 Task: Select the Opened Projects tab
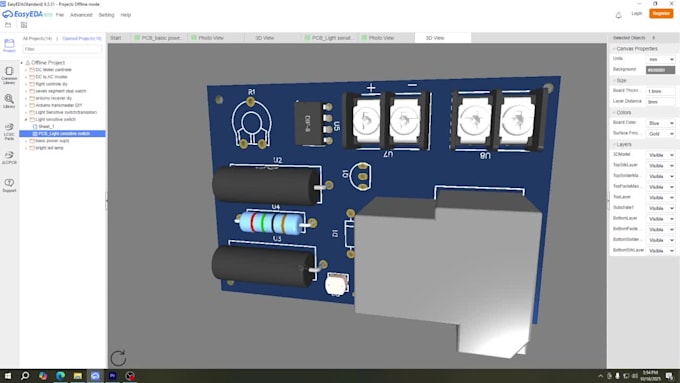[x=82, y=39]
